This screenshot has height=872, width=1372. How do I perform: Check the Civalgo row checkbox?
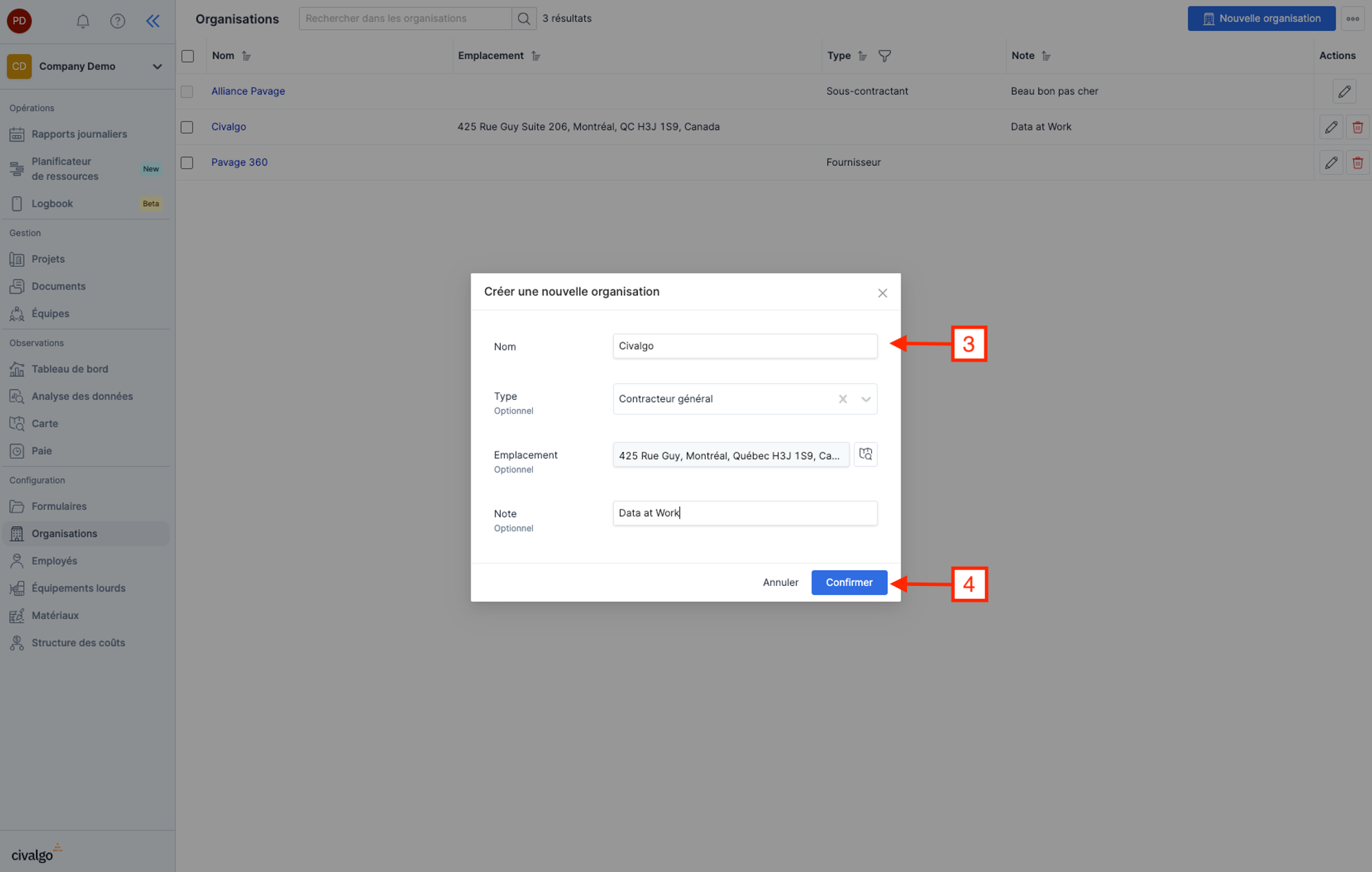pyautogui.click(x=187, y=127)
